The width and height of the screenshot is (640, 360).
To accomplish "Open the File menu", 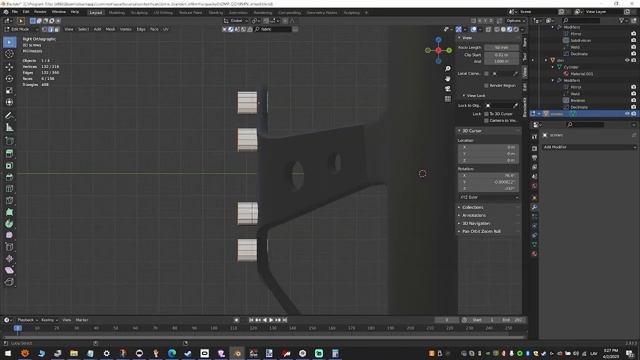I will [x=15, y=12].
